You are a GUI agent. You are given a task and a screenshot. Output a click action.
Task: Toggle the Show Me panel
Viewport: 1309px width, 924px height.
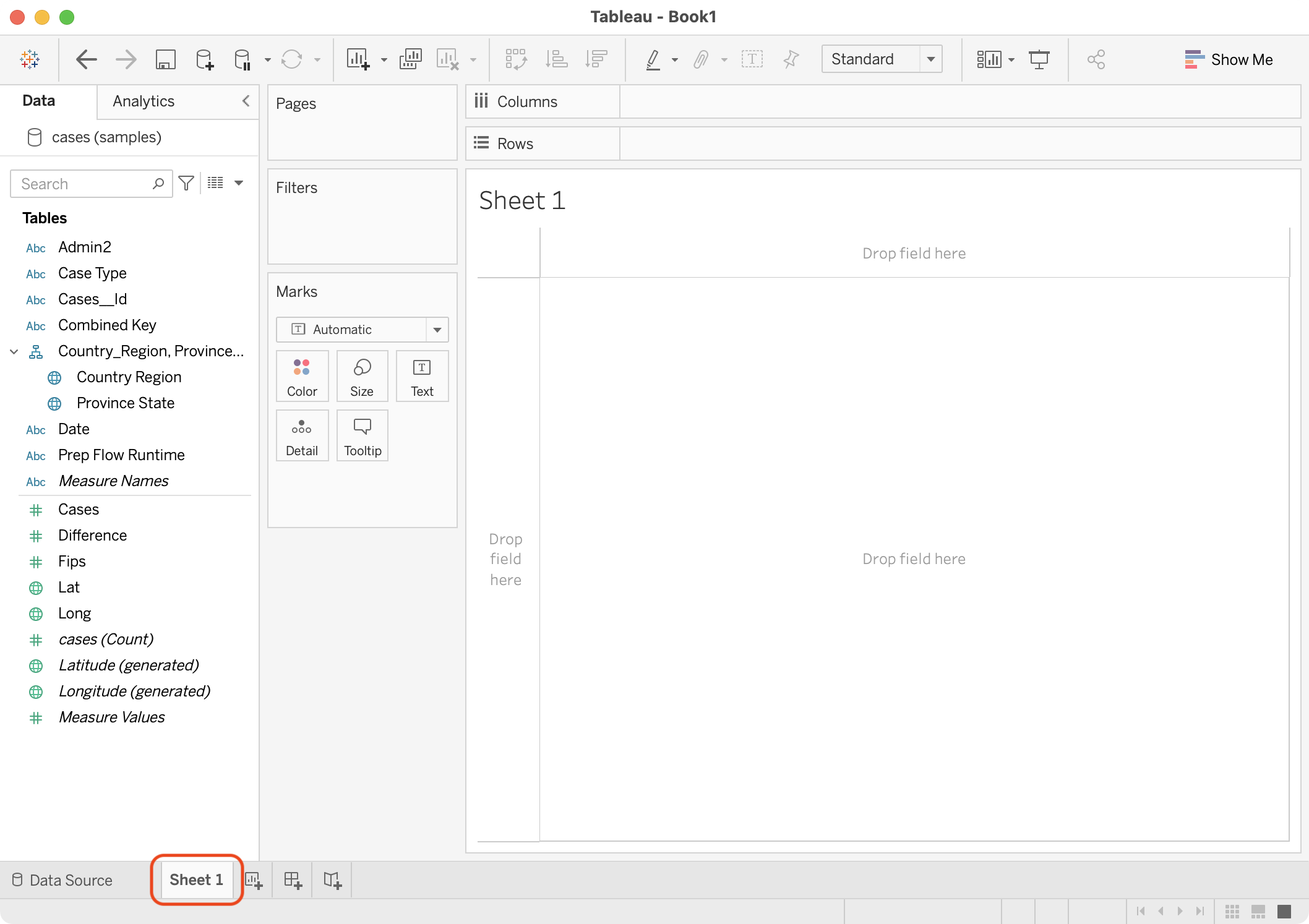coord(1229,60)
